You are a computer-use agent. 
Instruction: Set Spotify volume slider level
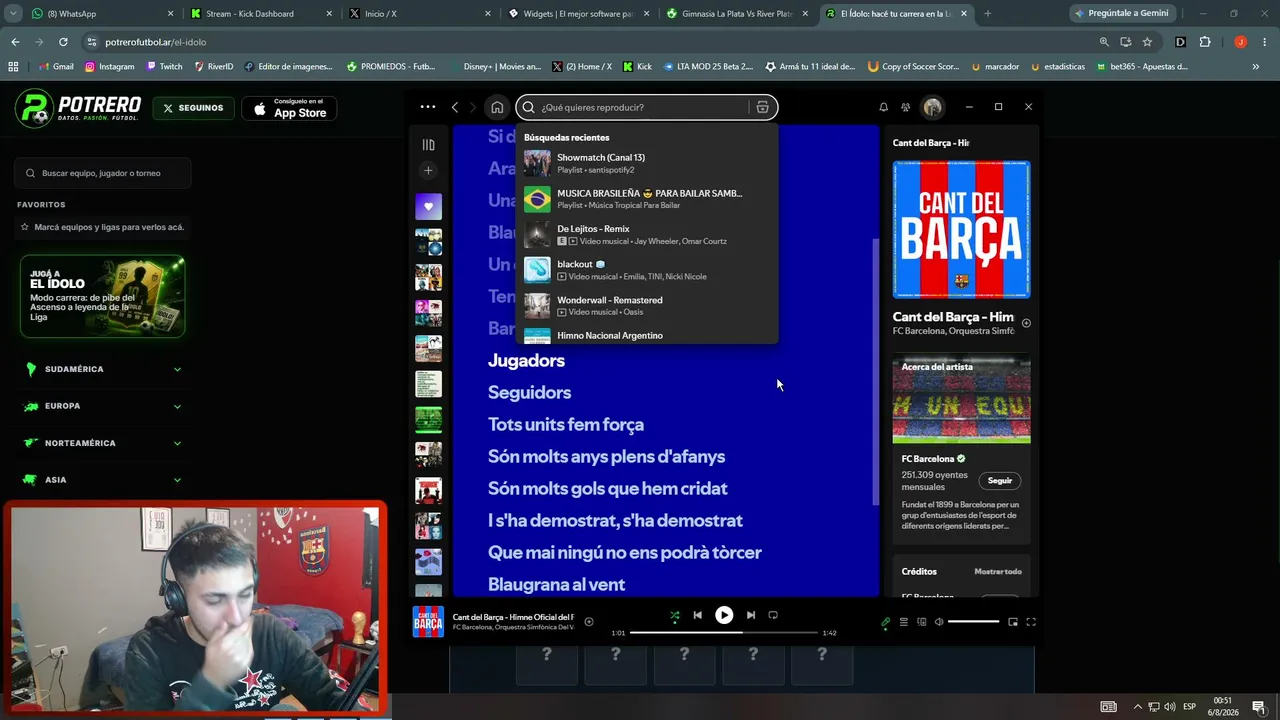tap(973, 622)
